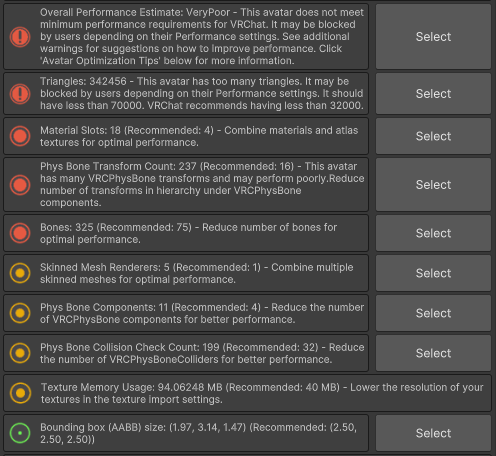Click the red error icon for Overall Performance
Screen dimensions: 496x456
20,37
